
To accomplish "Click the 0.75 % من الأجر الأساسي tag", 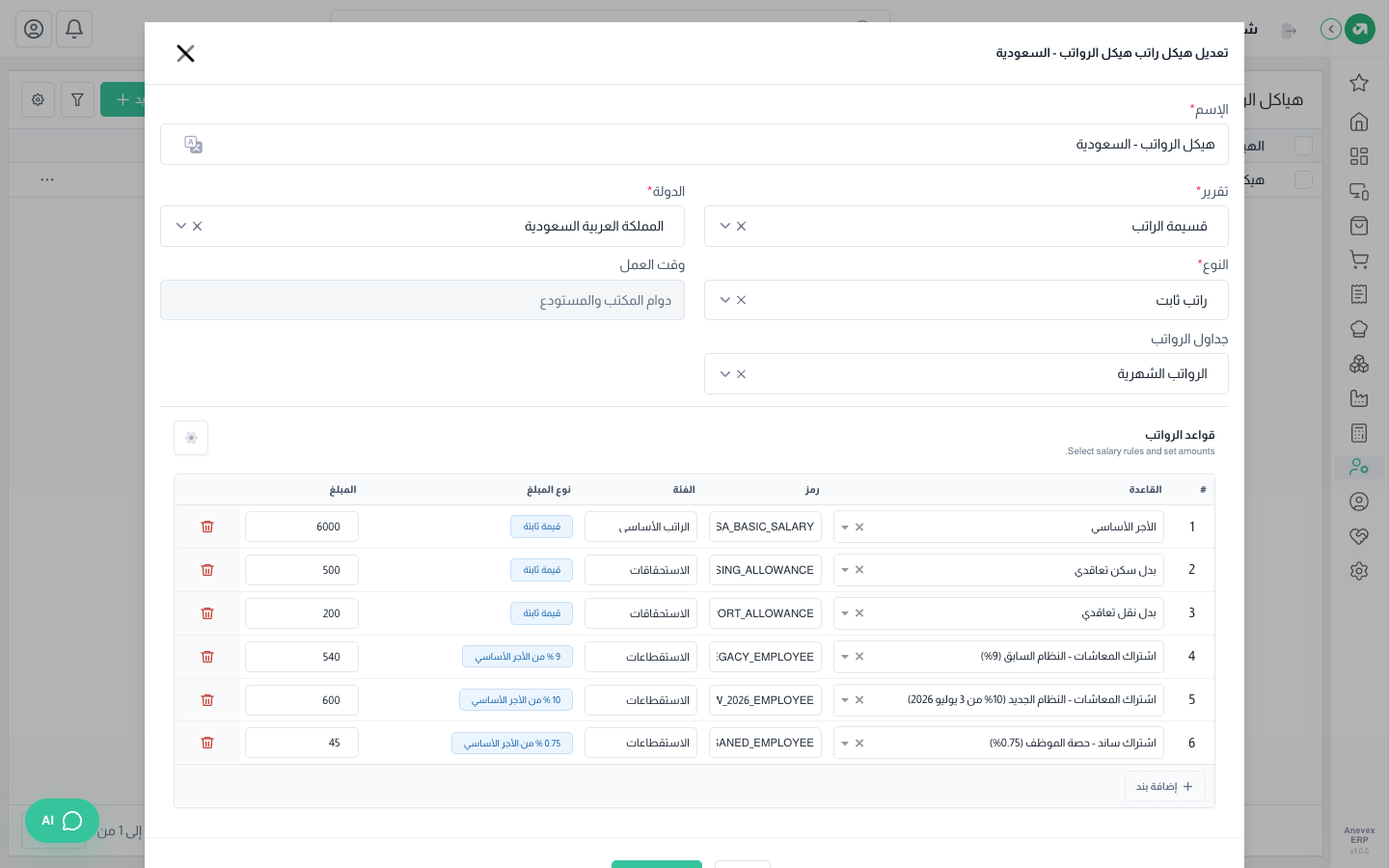I will click(x=512, y=744).
